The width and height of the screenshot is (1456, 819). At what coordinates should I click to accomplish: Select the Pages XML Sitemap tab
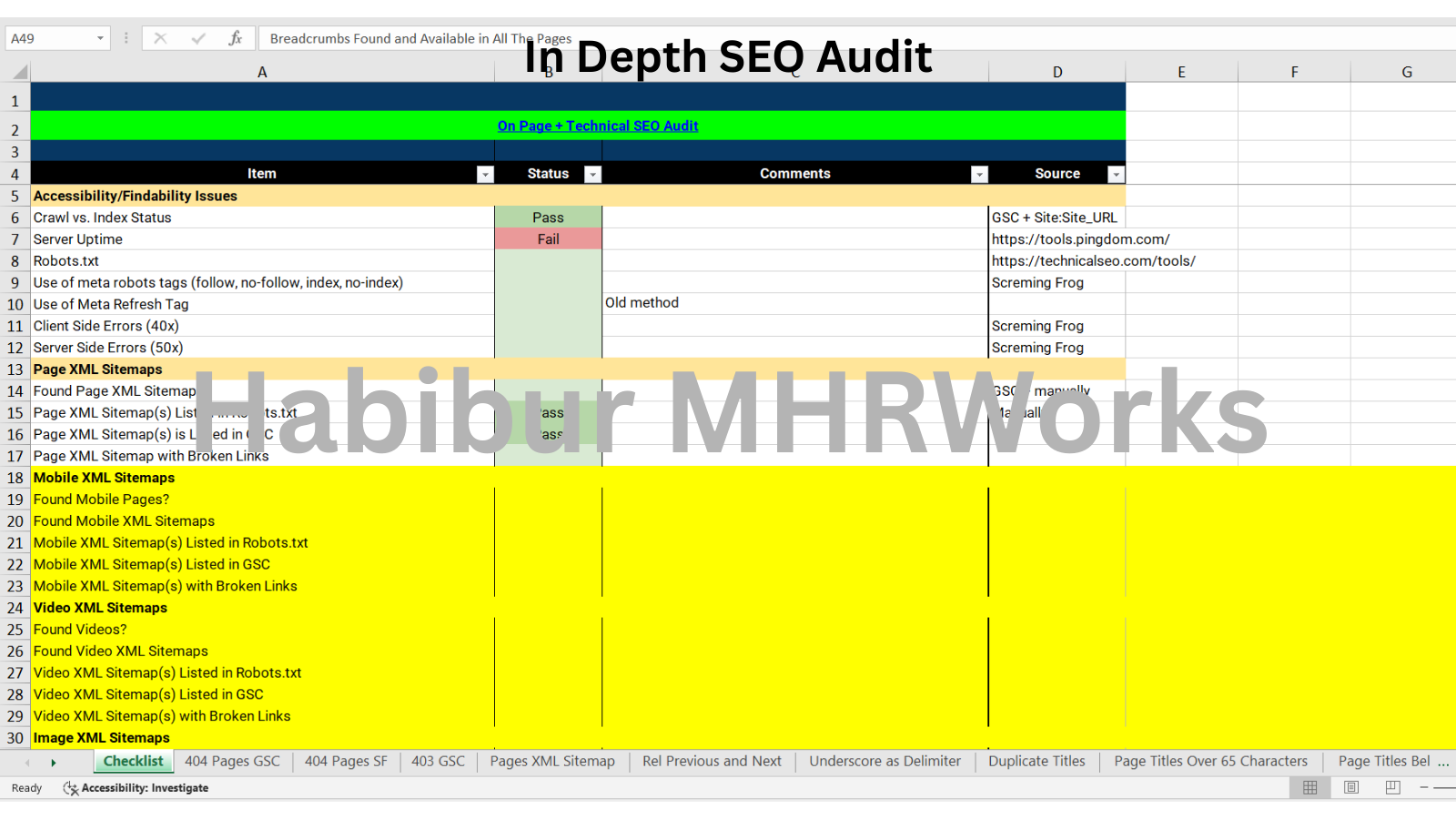552,762
